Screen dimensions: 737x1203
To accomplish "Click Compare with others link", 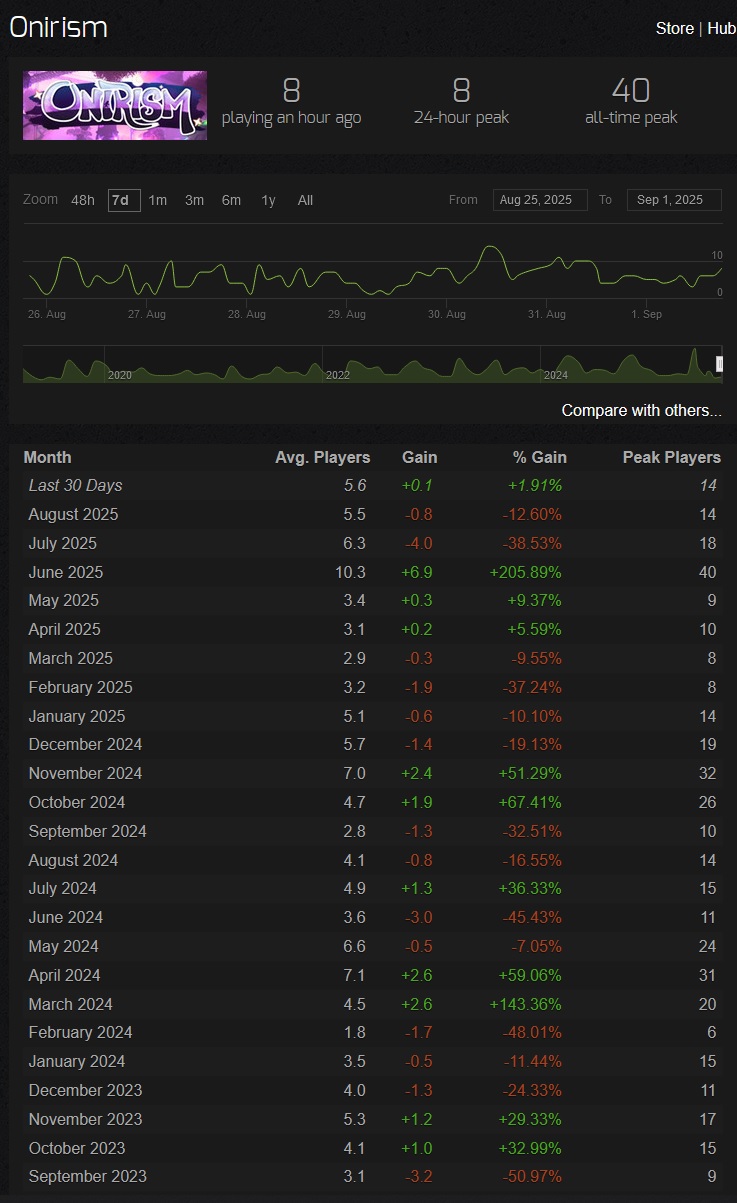I will [x=641, y=410].
